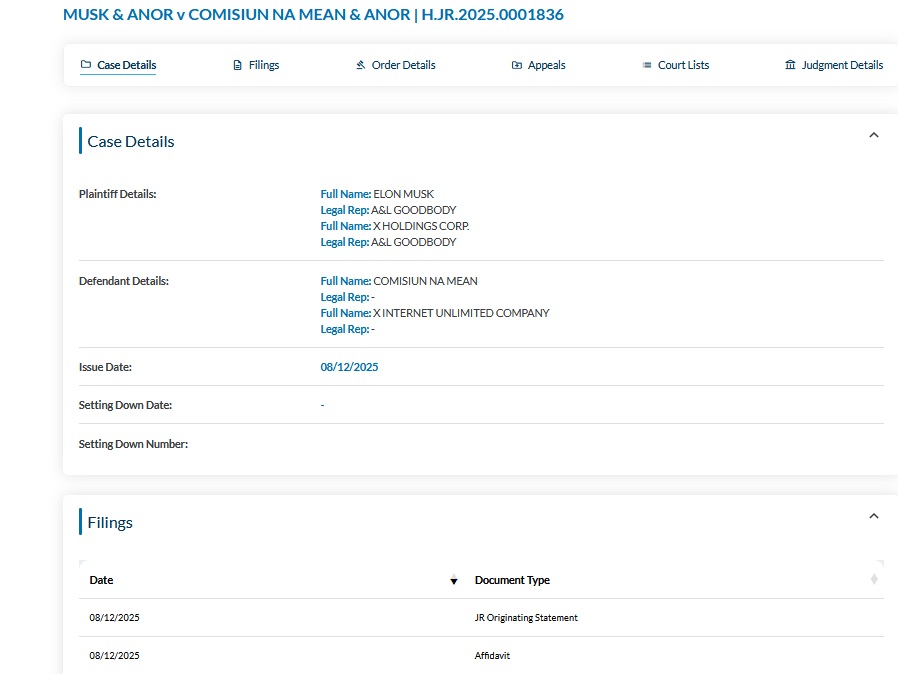Select A&L GOODBODY under X HOLDINGS CORP.
The width and height of the screenshot is (898, 674).
click(413, 242)
